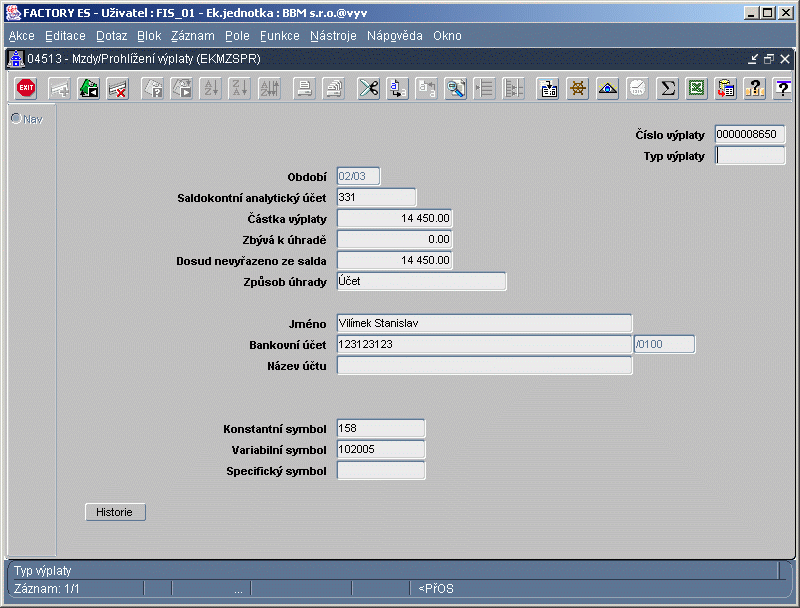Click the greyed paste field icon
This screenshot has width=800, height=608.
point(427,88)
